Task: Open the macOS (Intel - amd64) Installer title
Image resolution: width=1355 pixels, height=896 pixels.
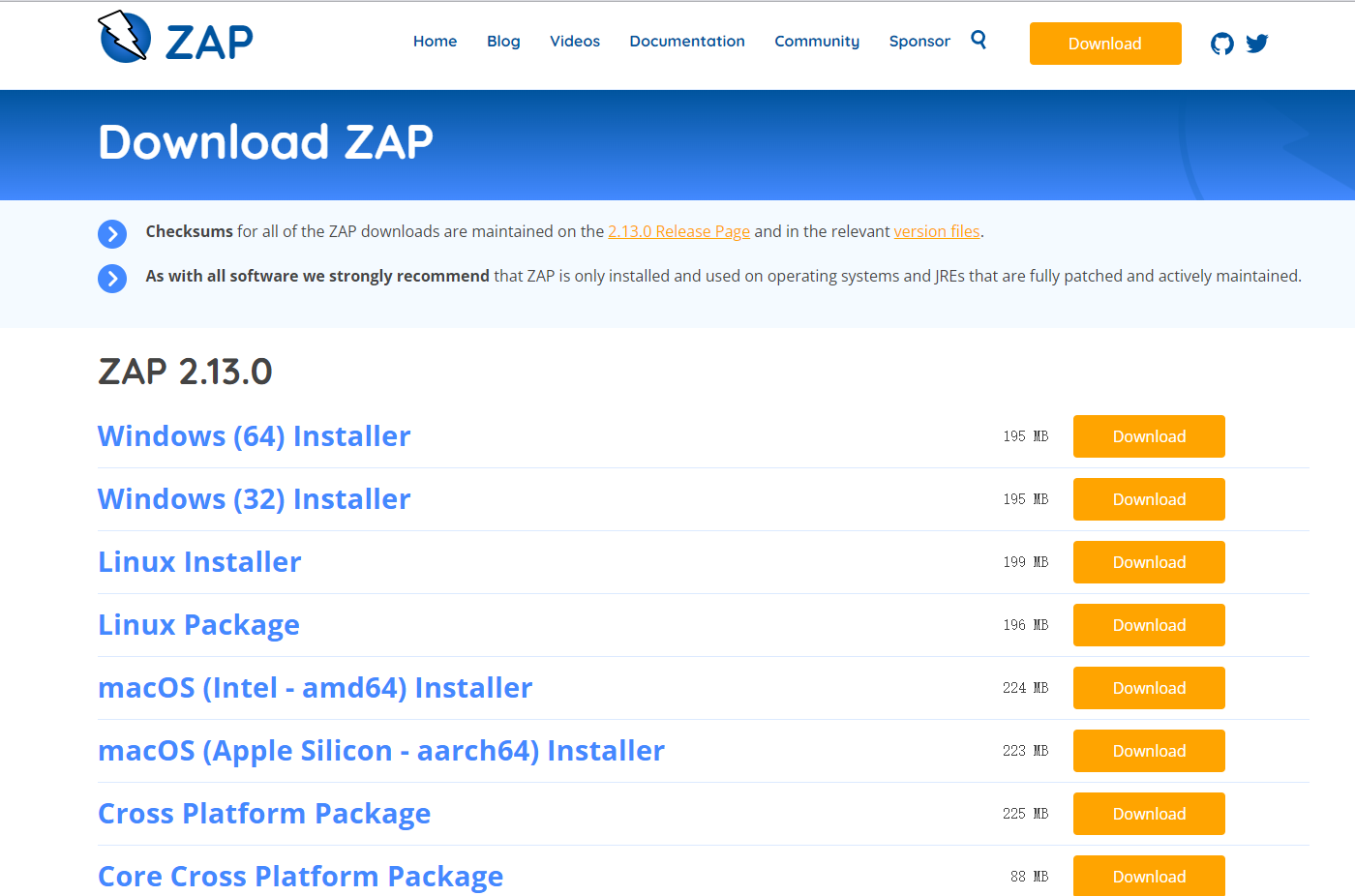Action: (316, 688)
